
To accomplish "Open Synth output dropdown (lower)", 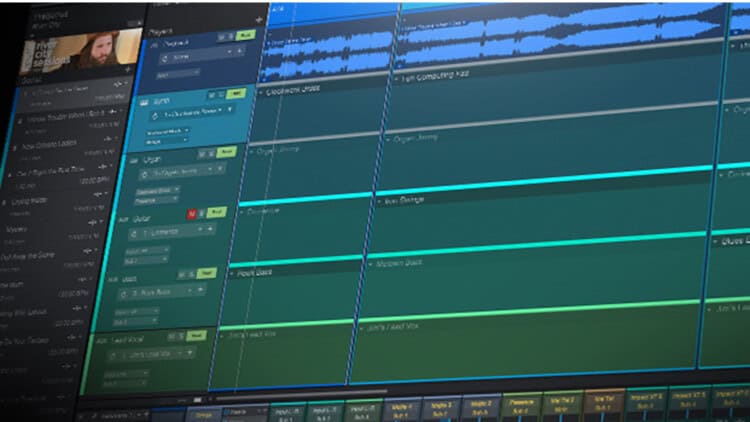I will (x=165, y=141).
